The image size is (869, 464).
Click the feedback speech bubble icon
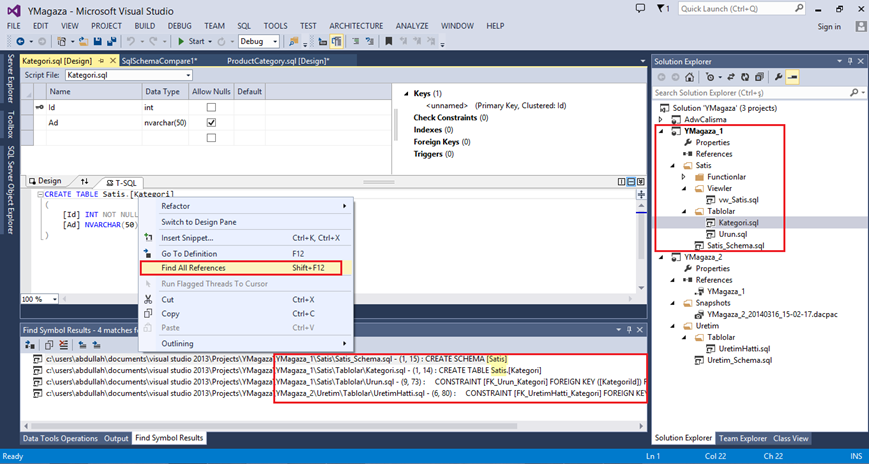(x=641, y=8)
